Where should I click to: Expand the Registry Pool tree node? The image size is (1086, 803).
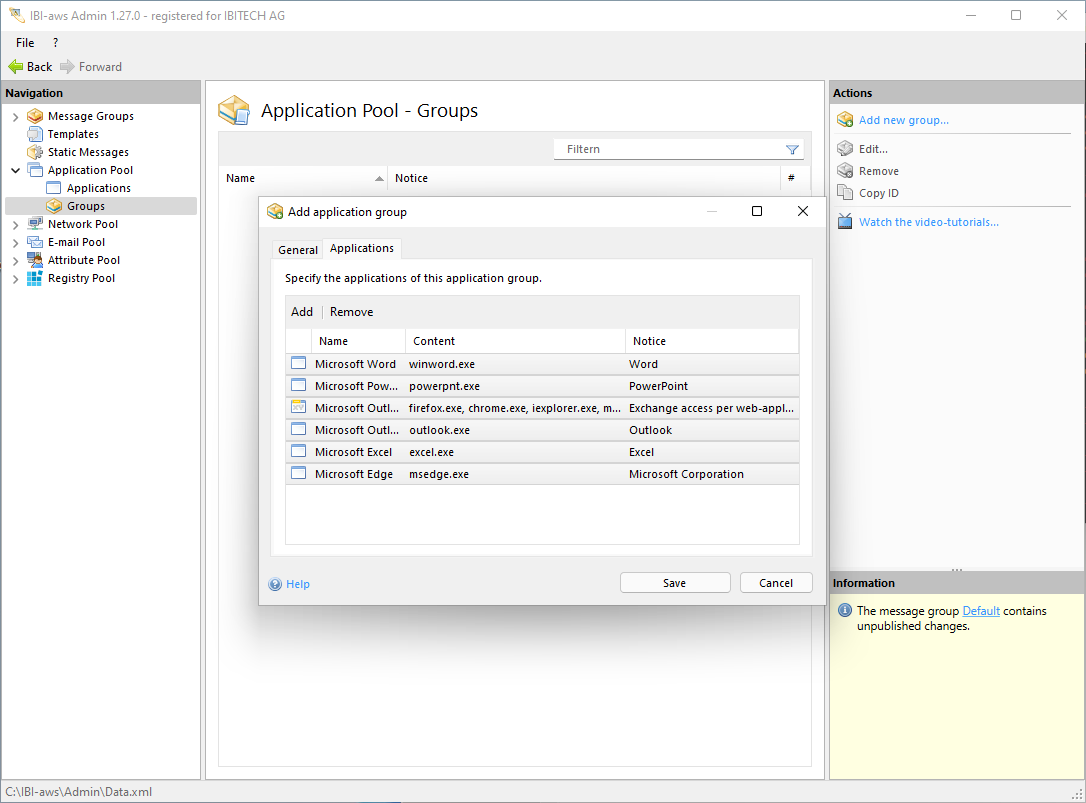pyautogui.click(x=15, y=279)
